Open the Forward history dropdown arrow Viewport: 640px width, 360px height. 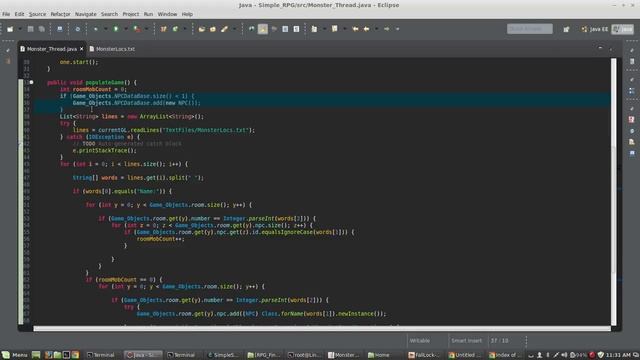[x=397, y=29]
